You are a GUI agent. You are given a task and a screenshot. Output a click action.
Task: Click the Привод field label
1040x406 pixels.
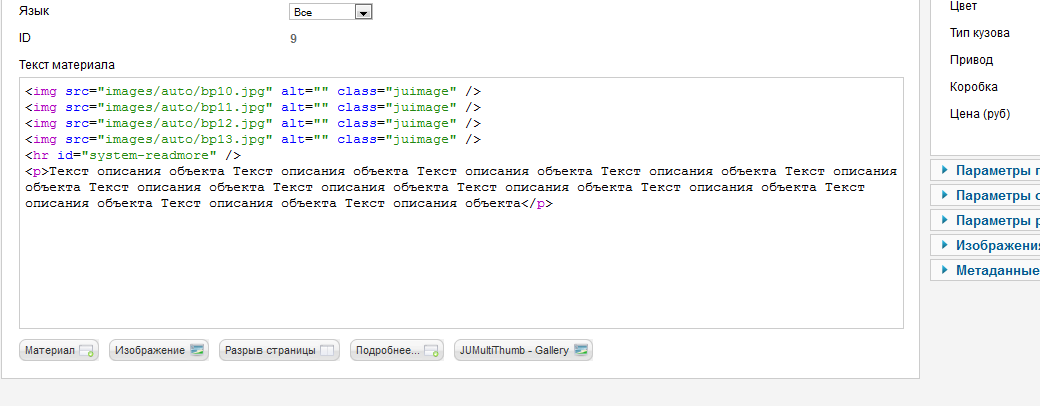coord(971,60)
